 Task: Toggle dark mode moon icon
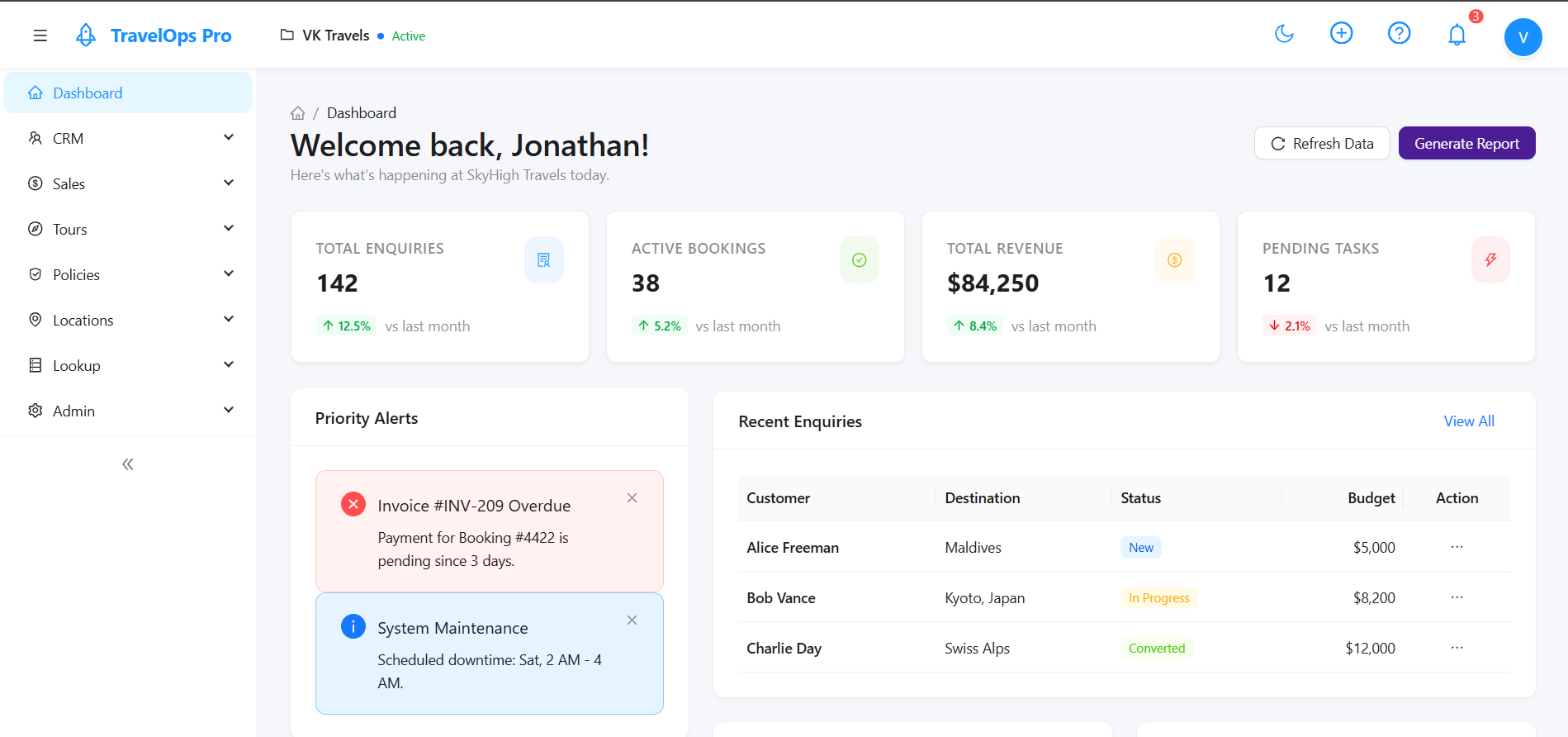(1284, 34)
